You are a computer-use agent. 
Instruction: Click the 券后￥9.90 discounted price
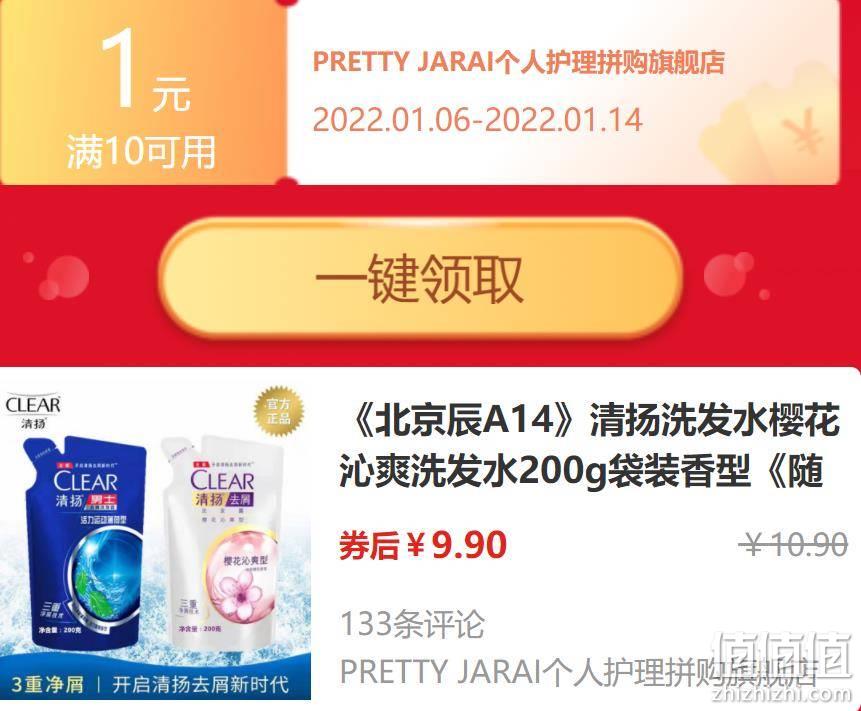[423, 545]
